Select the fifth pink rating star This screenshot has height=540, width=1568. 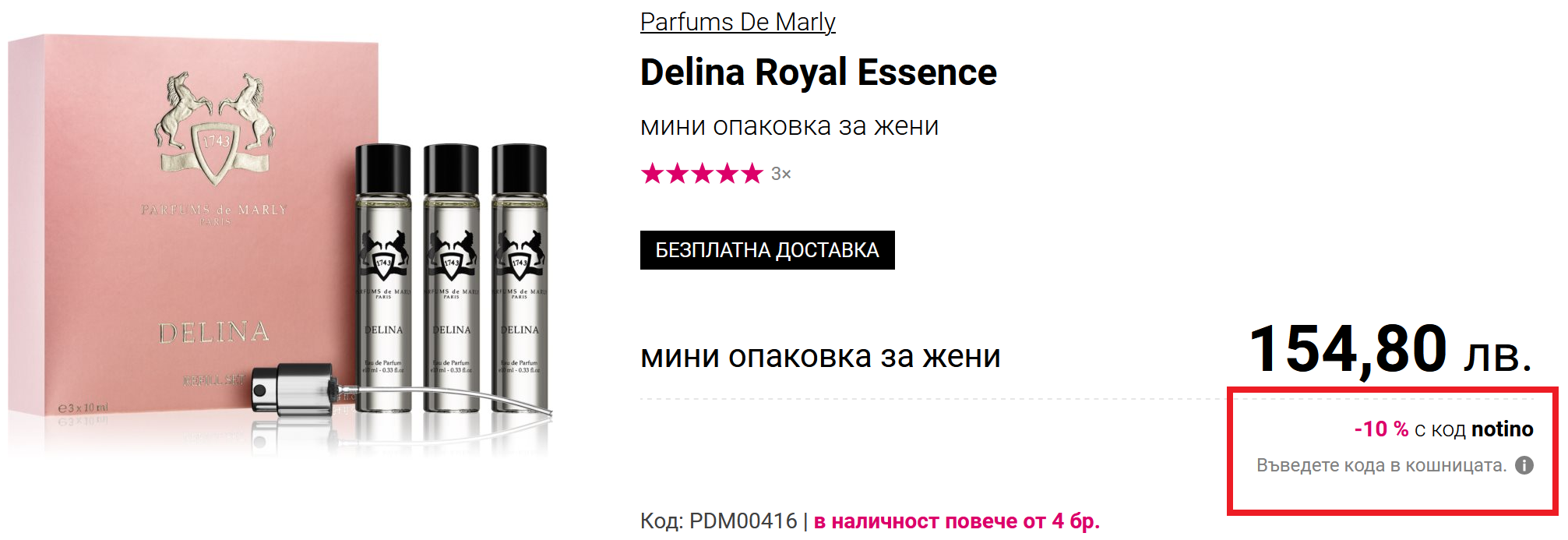tap(752, 173)
